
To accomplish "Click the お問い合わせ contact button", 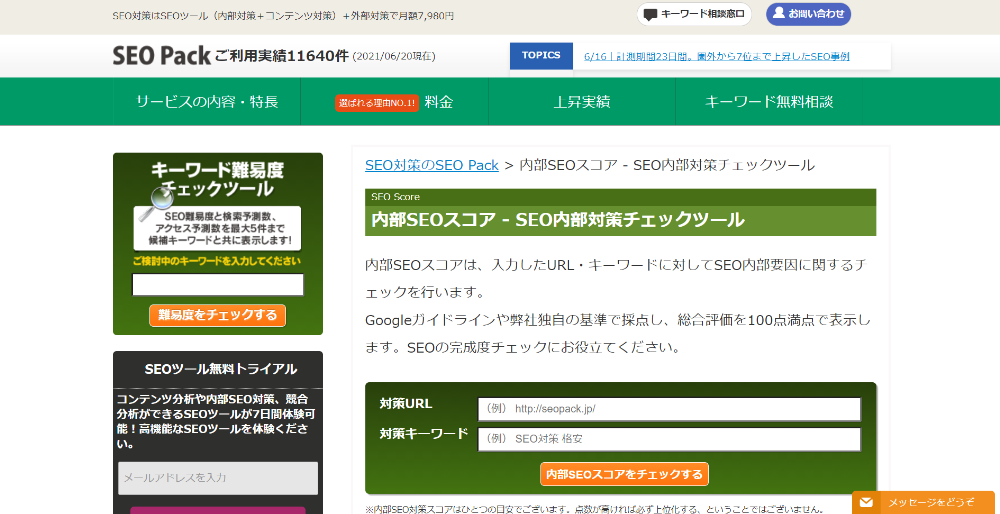I will (808, 14).
